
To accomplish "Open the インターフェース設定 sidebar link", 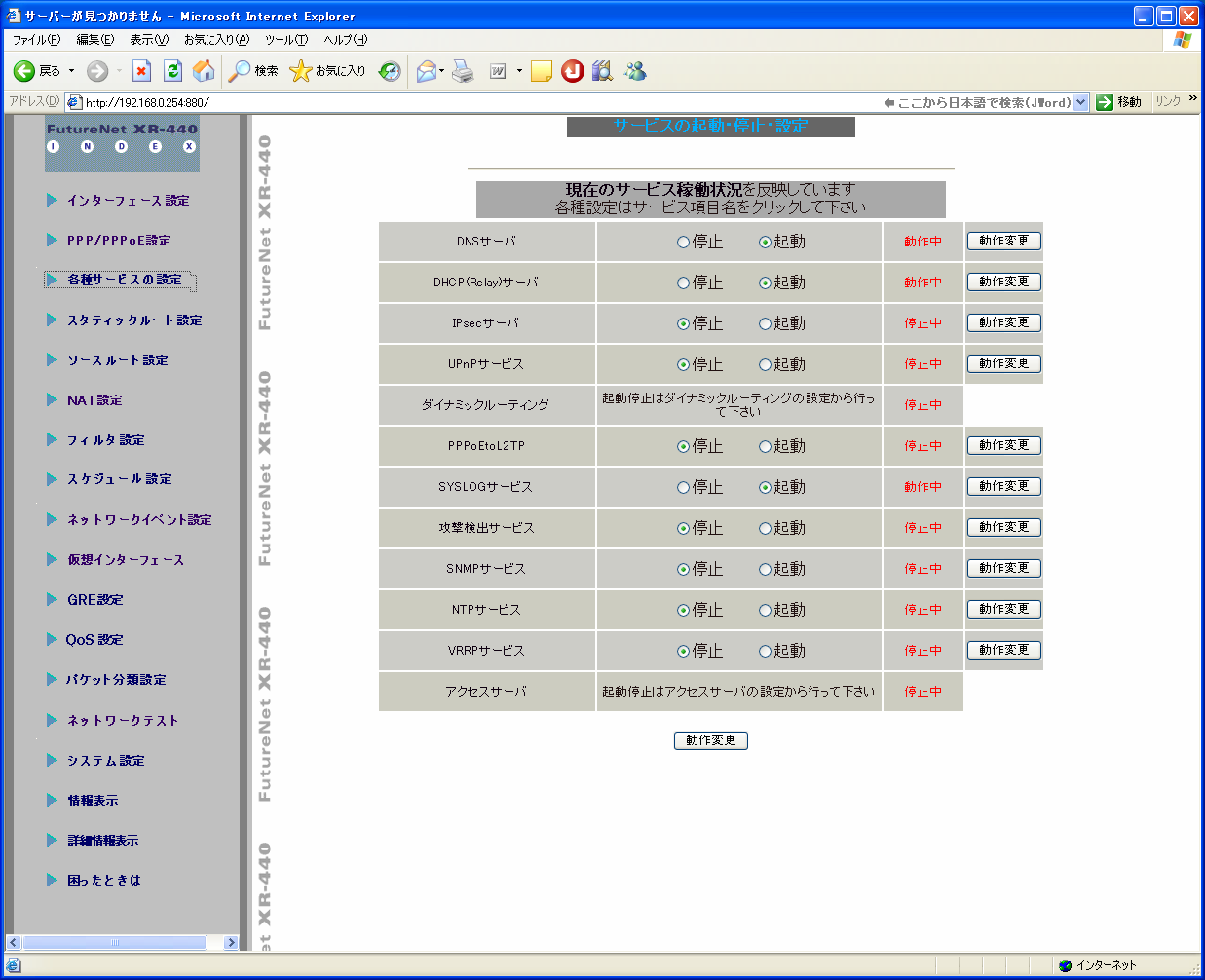I will (128, 200).
